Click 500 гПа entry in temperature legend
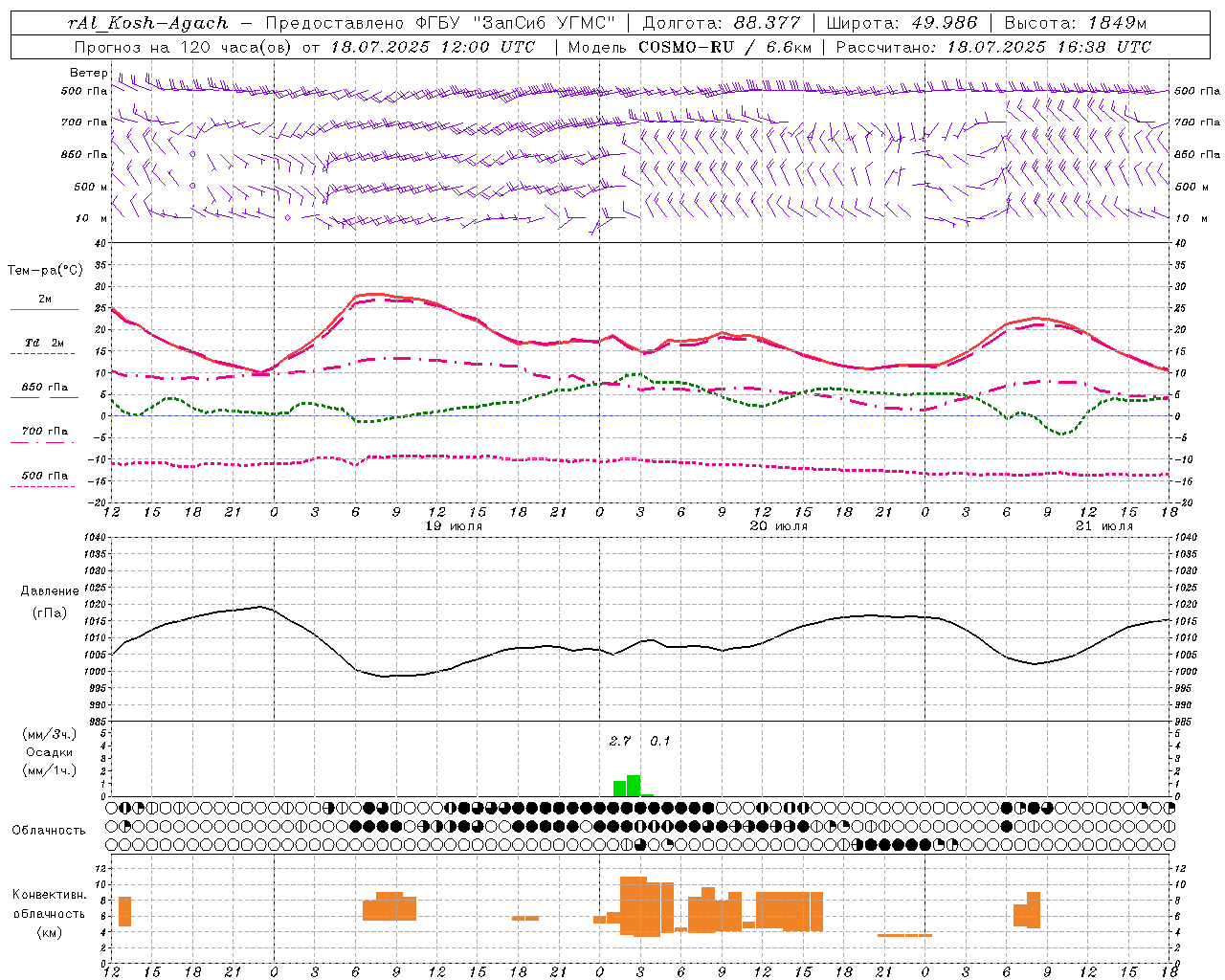Viewport: 1225px width, 980px height. click(x=45, y=476)
